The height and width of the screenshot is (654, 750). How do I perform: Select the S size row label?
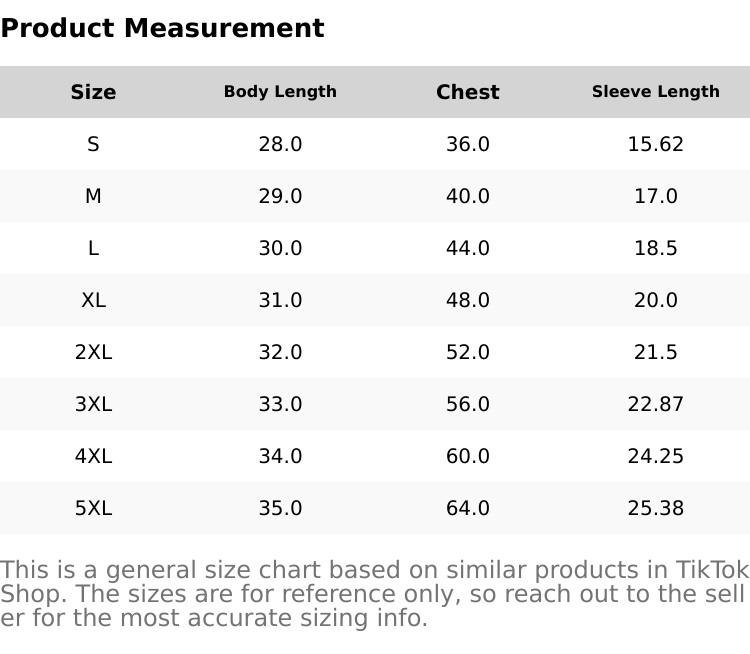pos(93,144)
